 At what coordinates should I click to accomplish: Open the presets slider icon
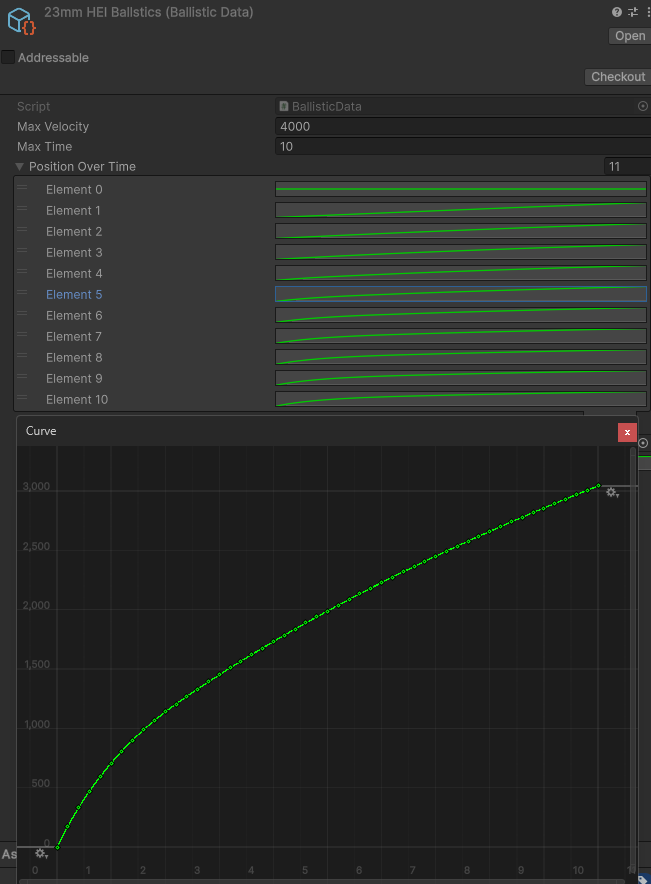[x=632, y=12]
